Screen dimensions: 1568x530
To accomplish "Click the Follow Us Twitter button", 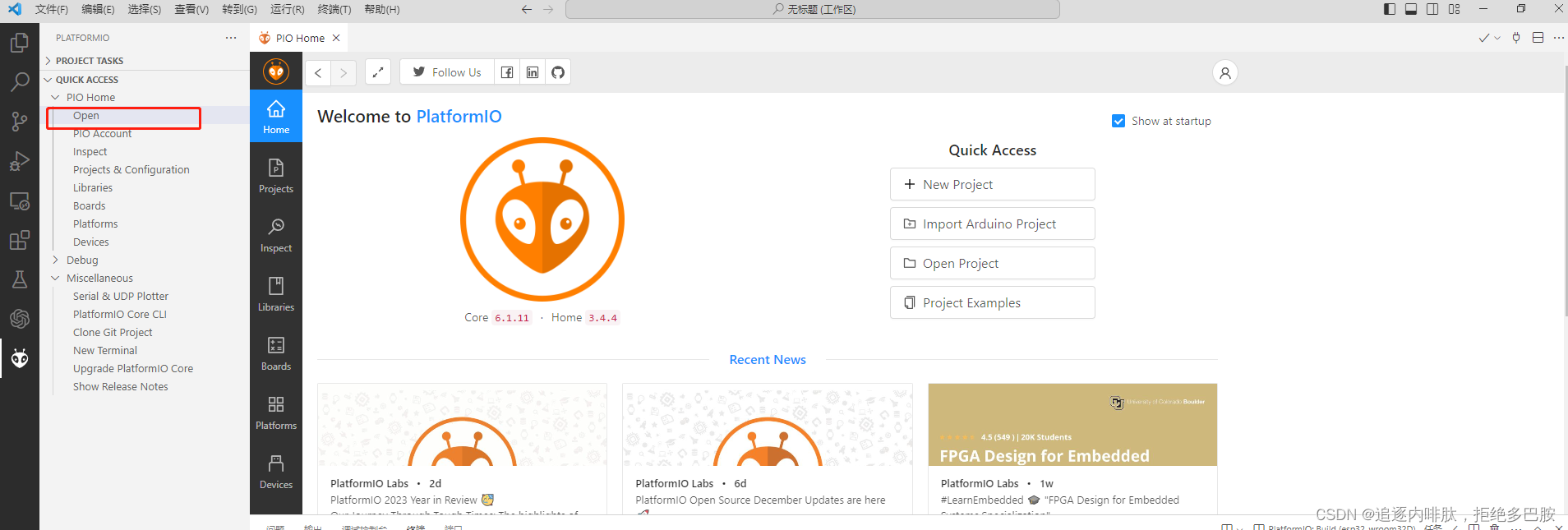I will point(447,72).
